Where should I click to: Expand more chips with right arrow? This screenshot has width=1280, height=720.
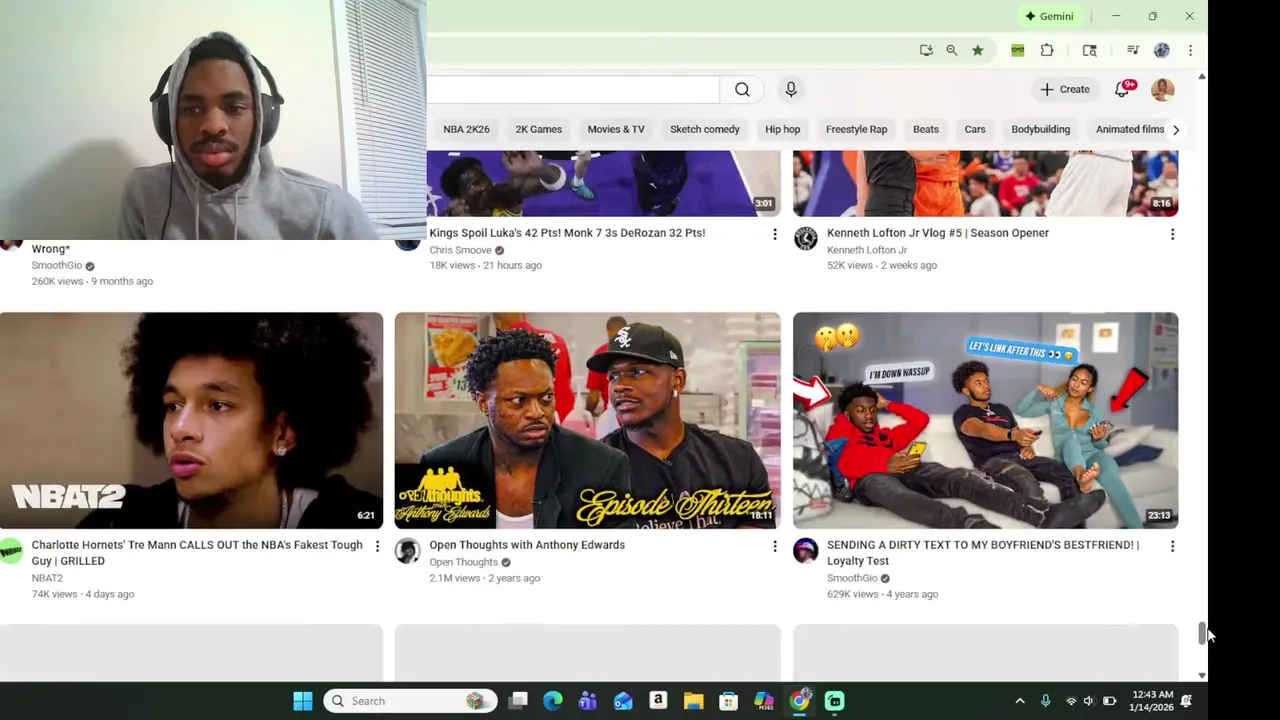pos(1176,129)
